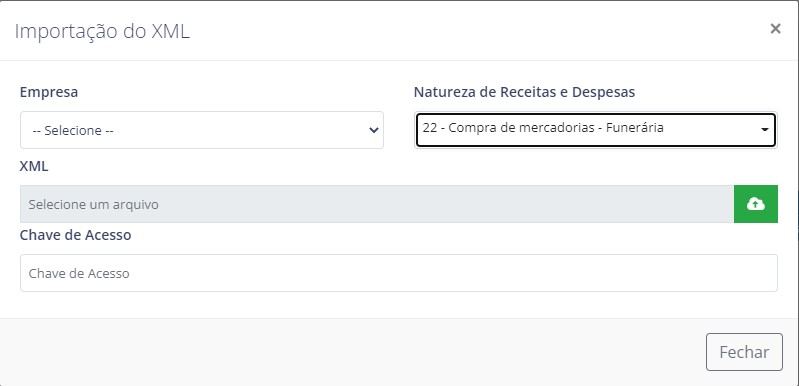The image size is (799, 386).
Task: Click the "Selecione um arquivo" file field
Action: 377,204
